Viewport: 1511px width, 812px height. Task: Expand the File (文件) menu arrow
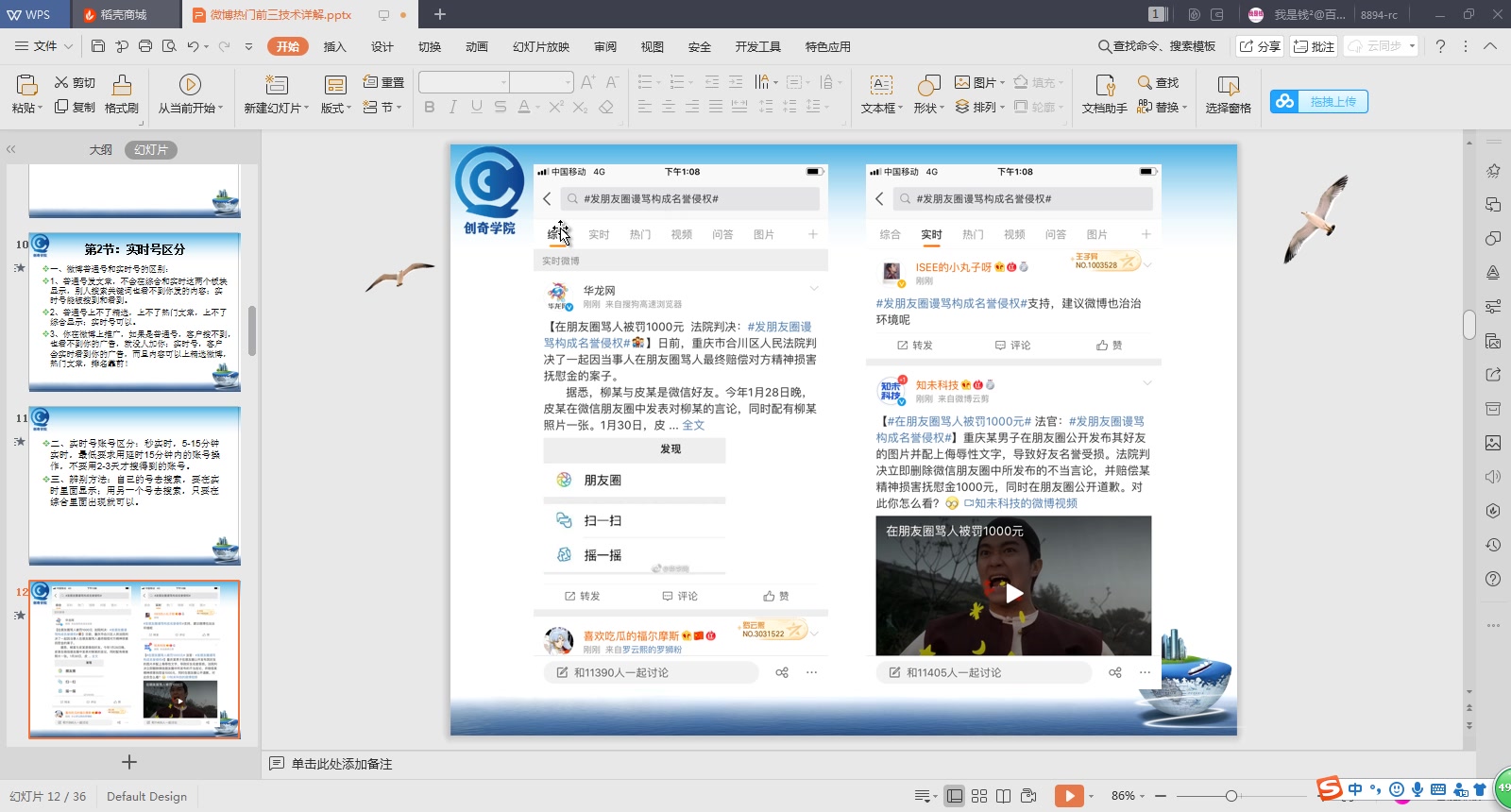click(67, 45)
